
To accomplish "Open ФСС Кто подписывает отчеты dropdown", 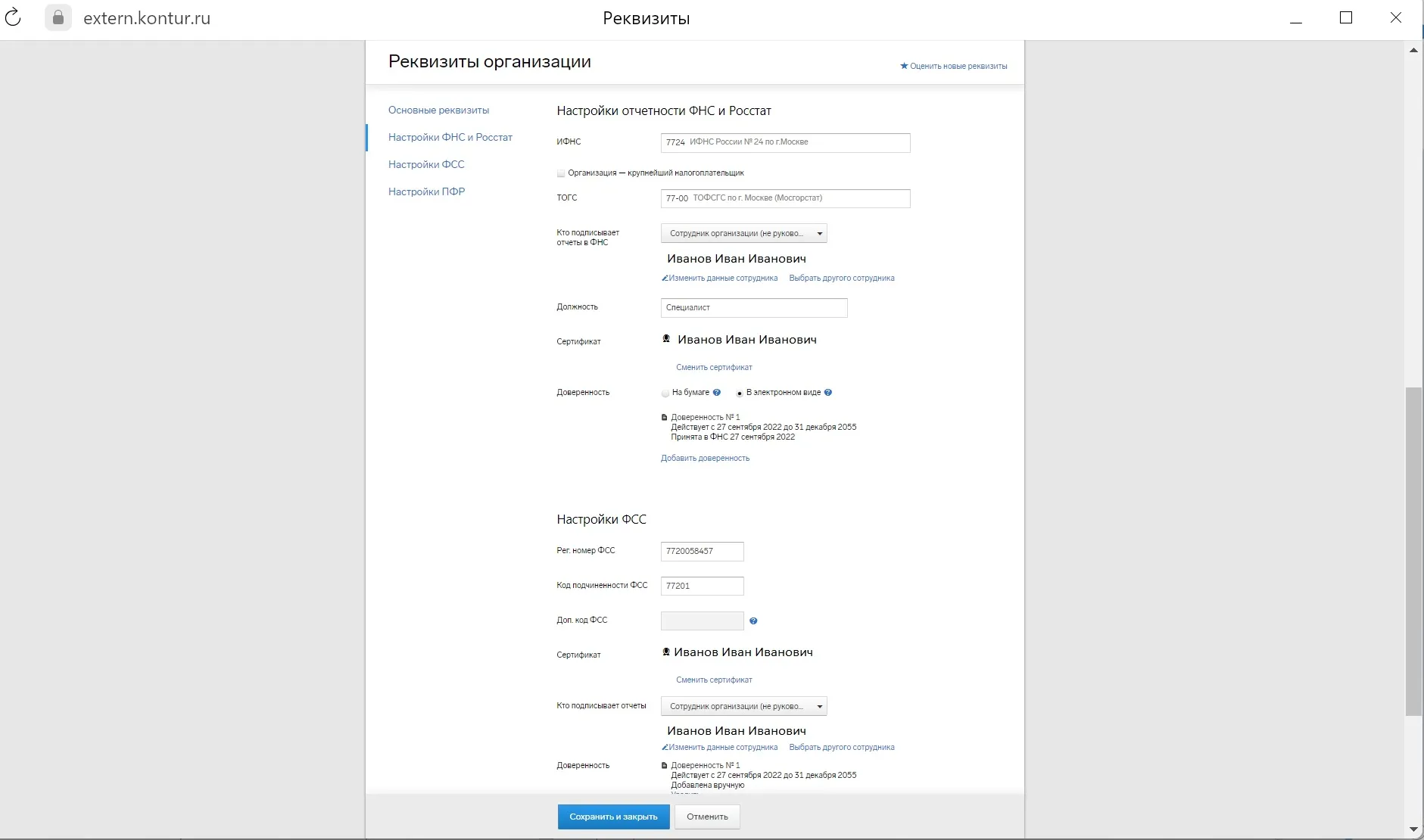I will pyautogui.click(x=744, y=706).
